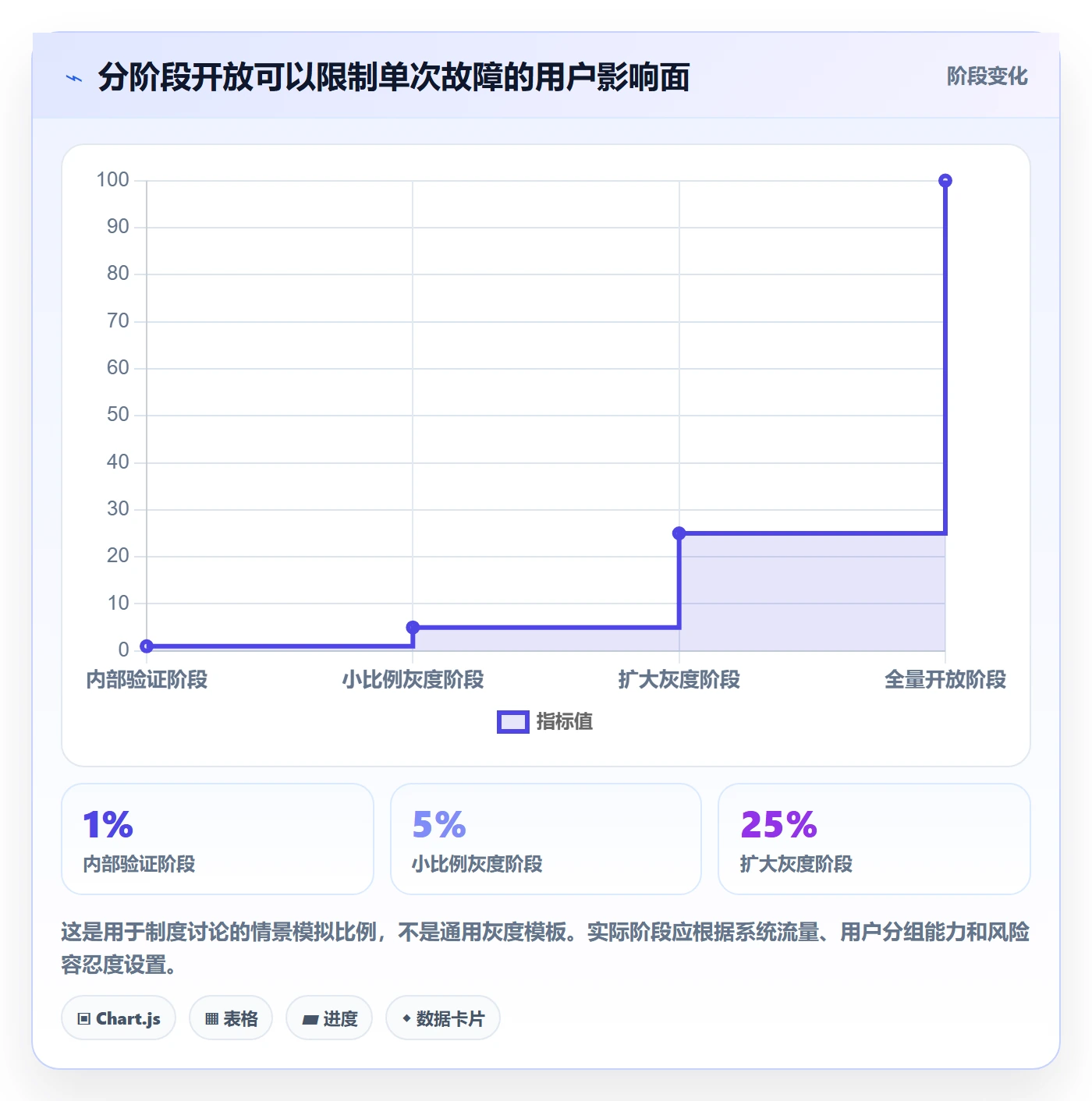The height and width of the screenshot is (1101, 1092).
Task: Click the 进度 tag chip
Action: tap(329, 1018)
